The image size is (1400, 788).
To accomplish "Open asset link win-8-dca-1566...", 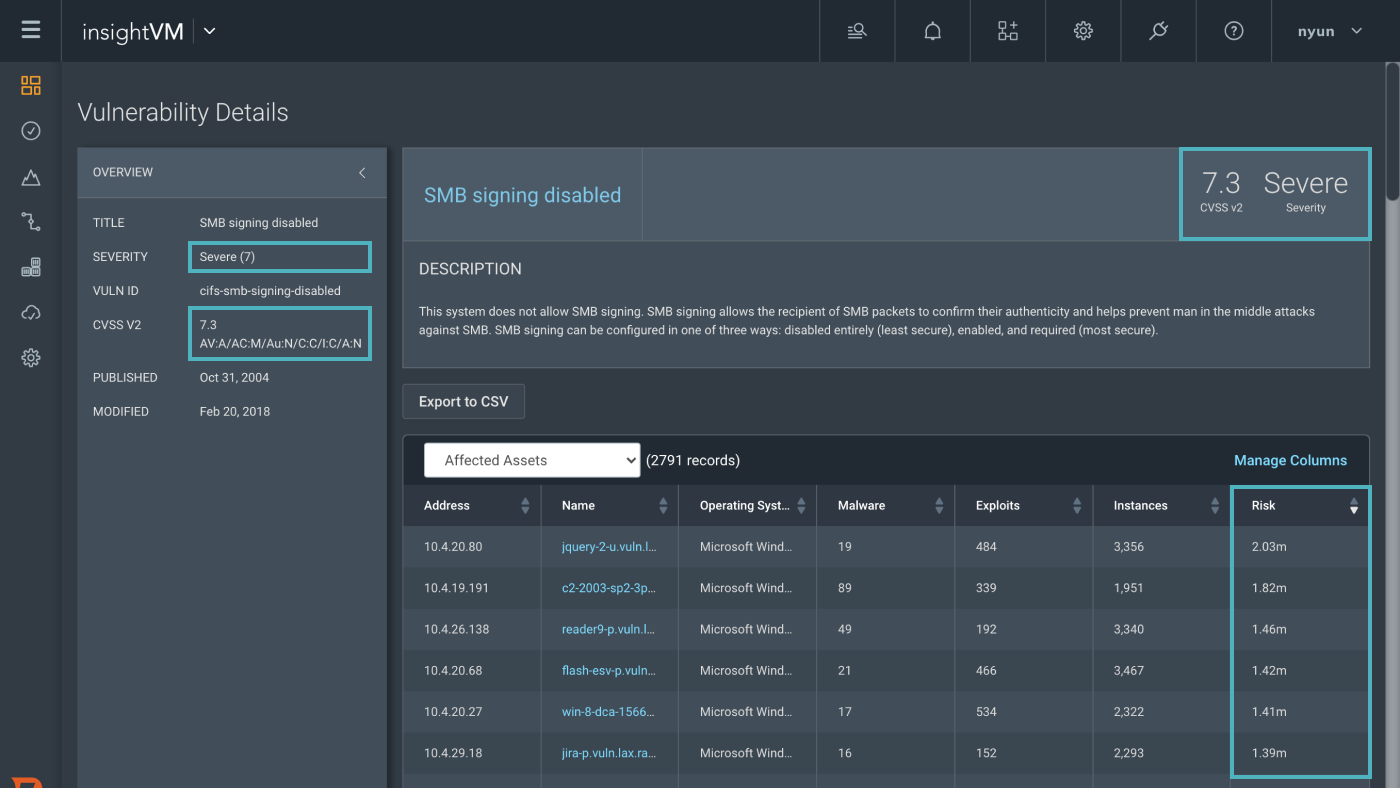I will [x=608, y=712].
